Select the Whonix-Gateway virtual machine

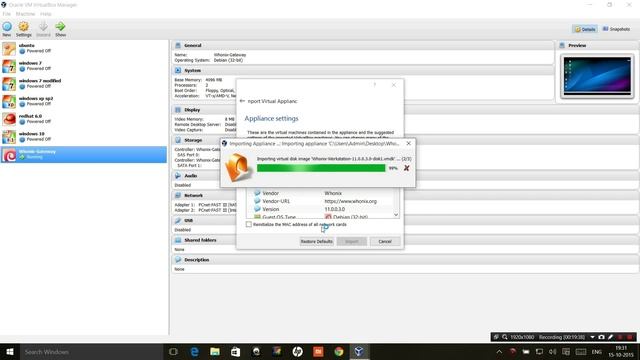coord(84,155)
